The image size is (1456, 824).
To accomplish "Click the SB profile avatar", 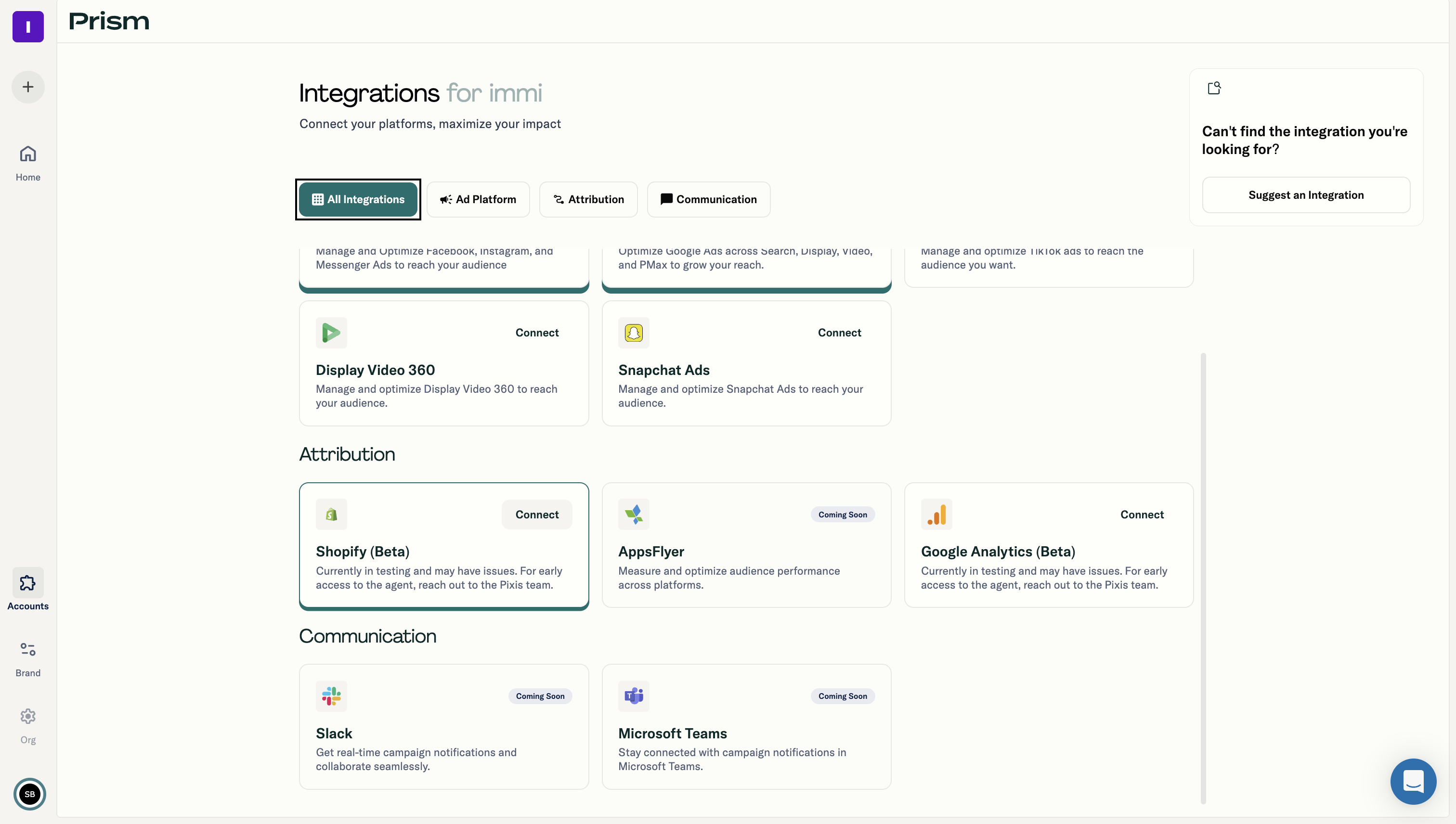I will pyautogui.click(x=29, y=794).
